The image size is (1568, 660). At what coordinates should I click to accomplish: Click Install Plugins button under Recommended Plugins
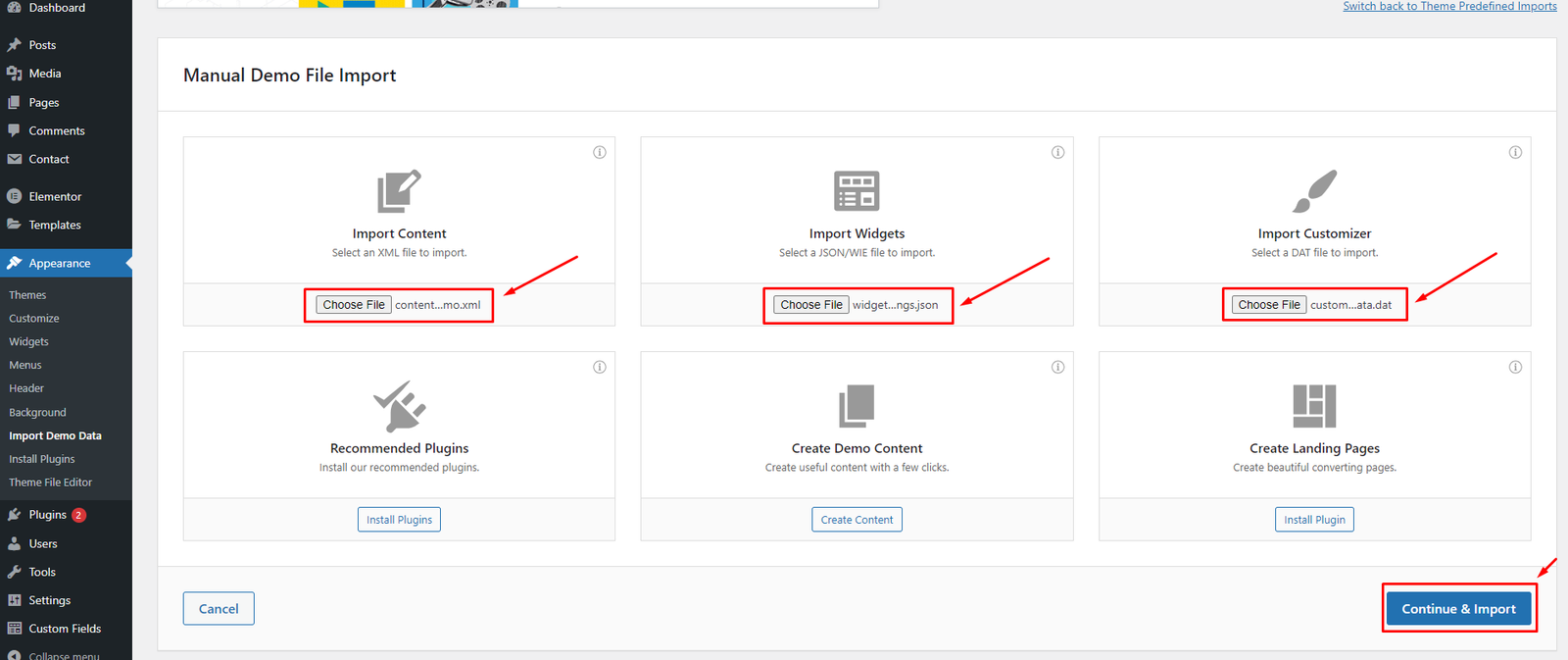(x=399, y=520)
